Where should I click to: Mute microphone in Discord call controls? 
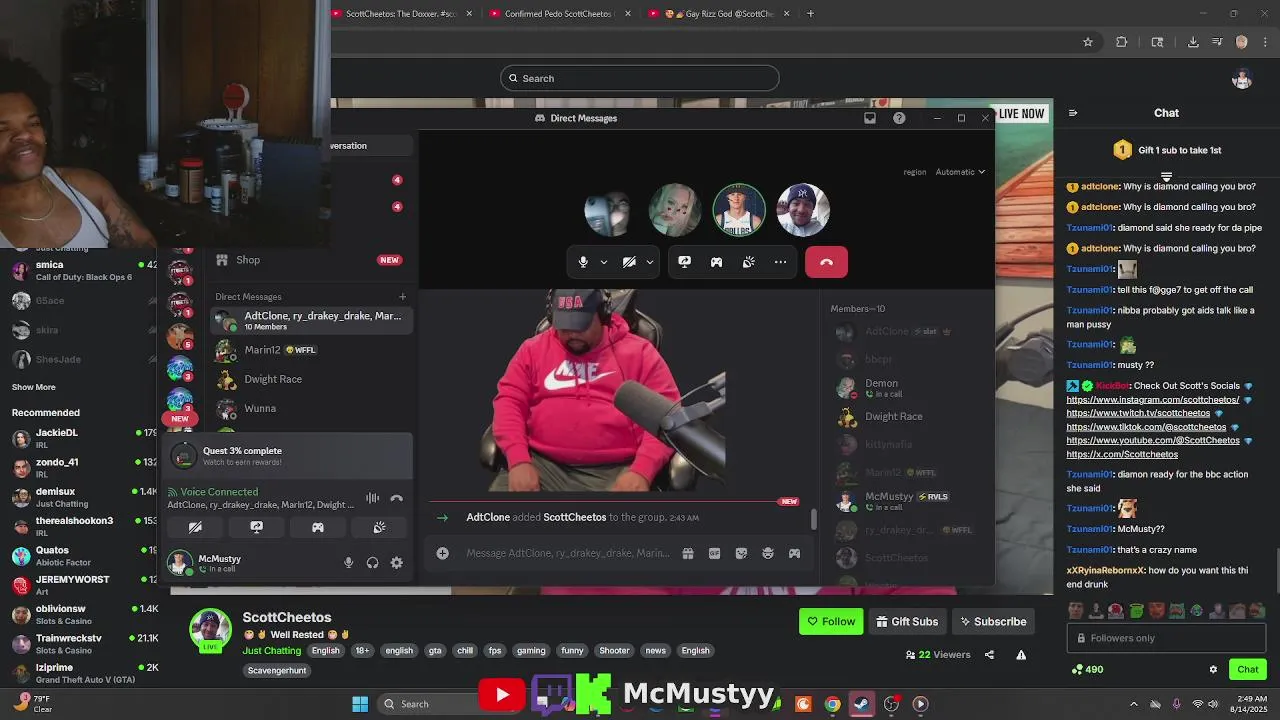click(x=583, y=262)
